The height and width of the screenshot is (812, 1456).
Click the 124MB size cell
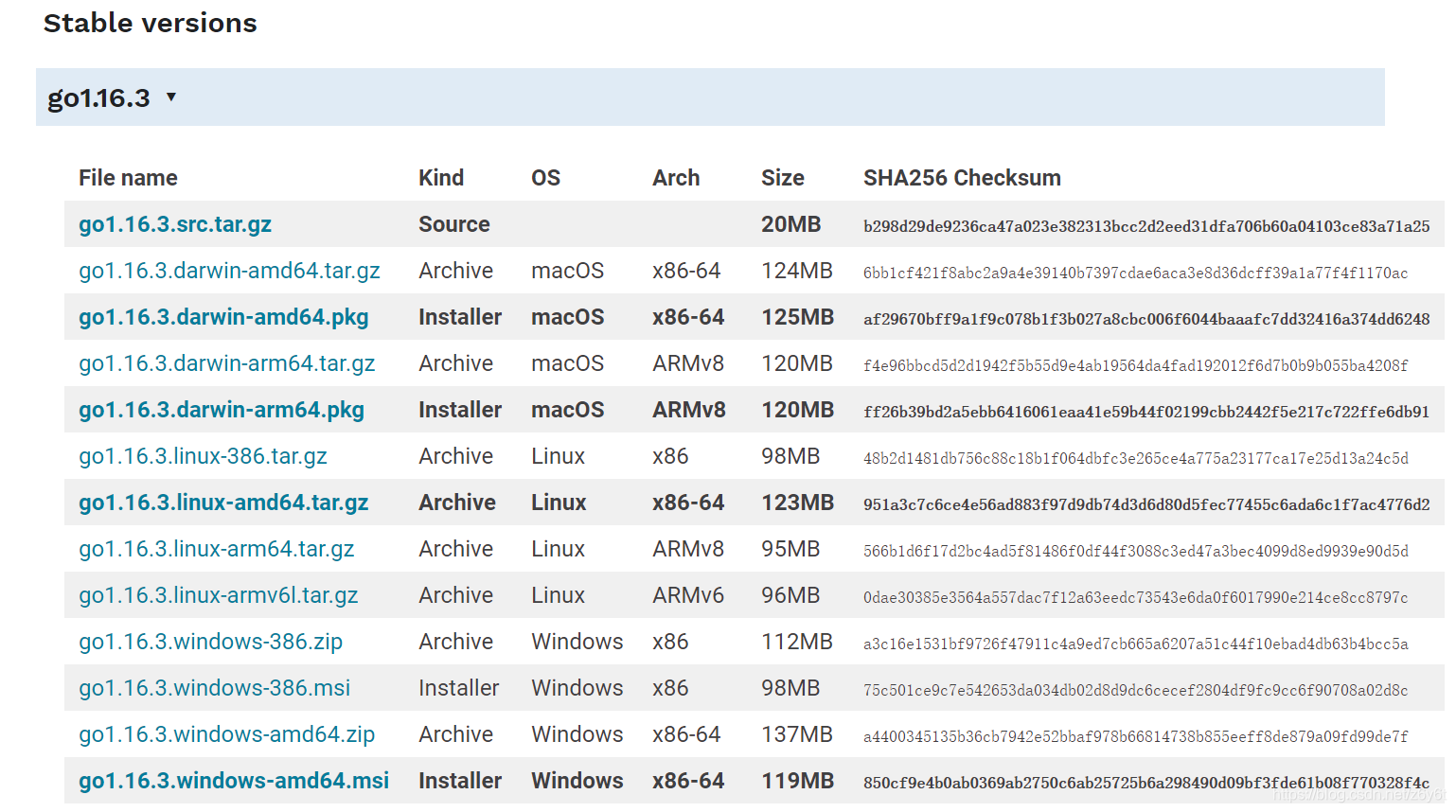(797, 271)
